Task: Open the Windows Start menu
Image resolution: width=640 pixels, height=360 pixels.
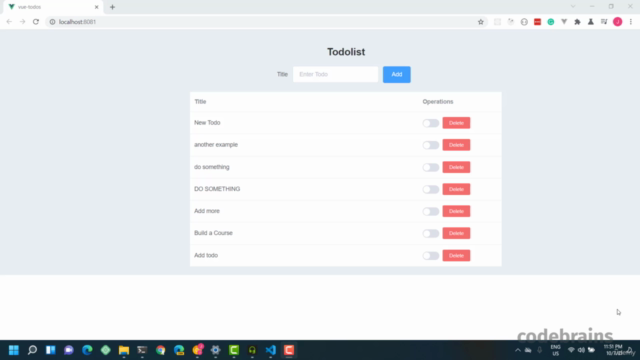Action: 14,350
